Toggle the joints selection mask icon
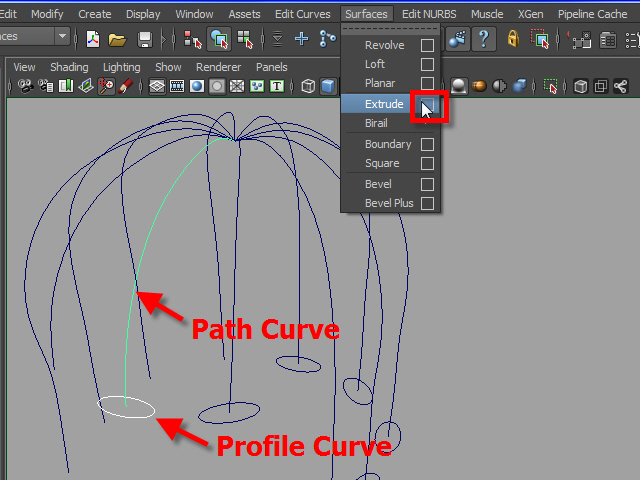The width and height of the screenshot is (640, 480). pyautogui.click(x=327, y=39)
